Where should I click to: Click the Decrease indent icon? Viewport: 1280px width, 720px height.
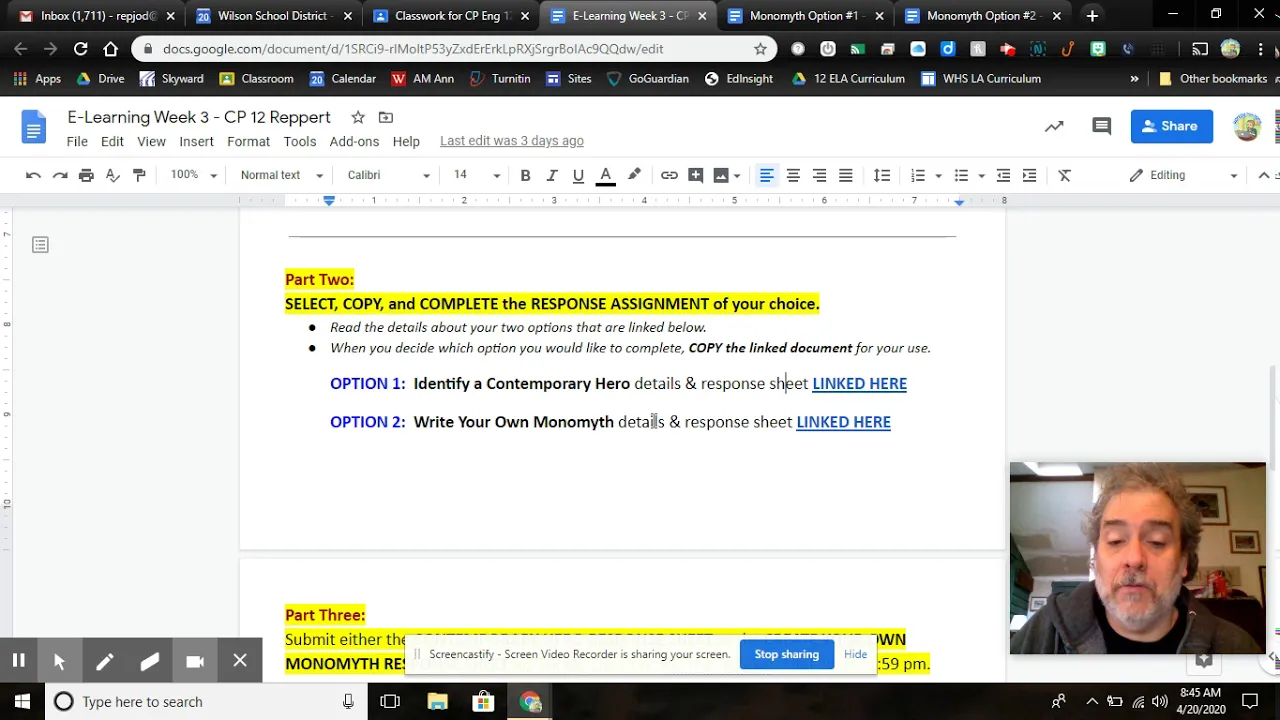pos(1003,175)
